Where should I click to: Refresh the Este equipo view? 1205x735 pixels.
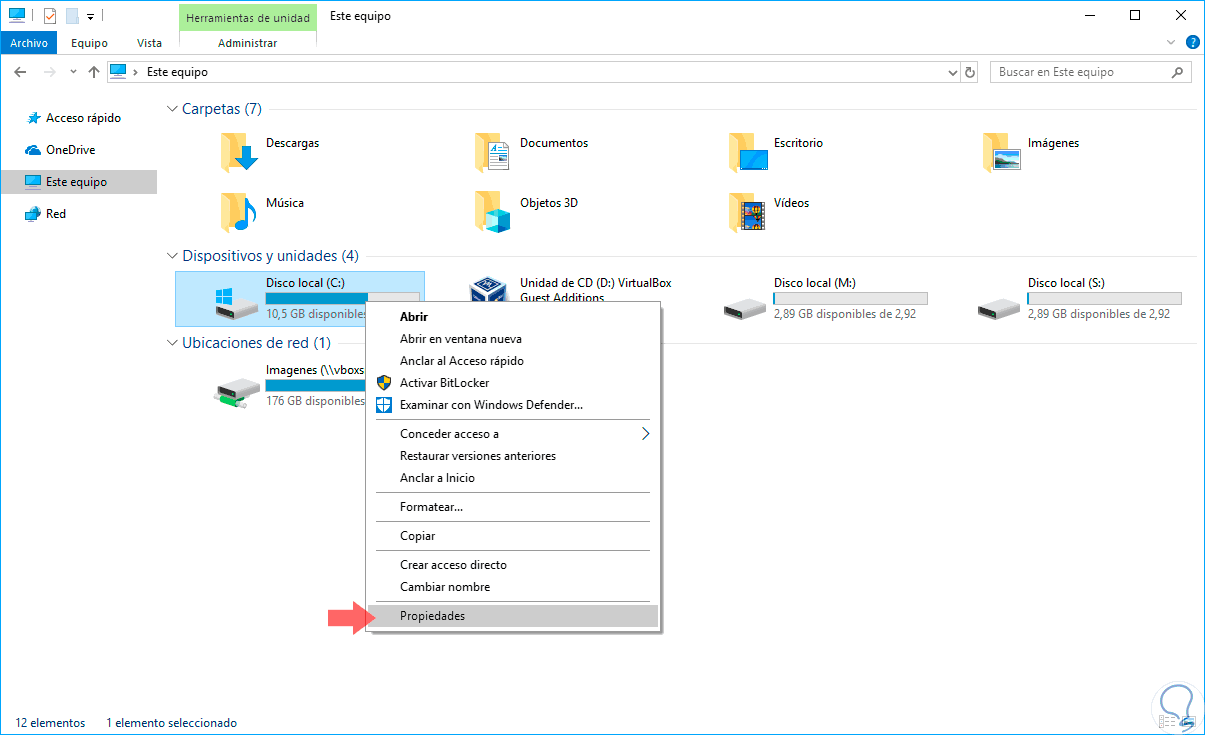coord(970,72)
